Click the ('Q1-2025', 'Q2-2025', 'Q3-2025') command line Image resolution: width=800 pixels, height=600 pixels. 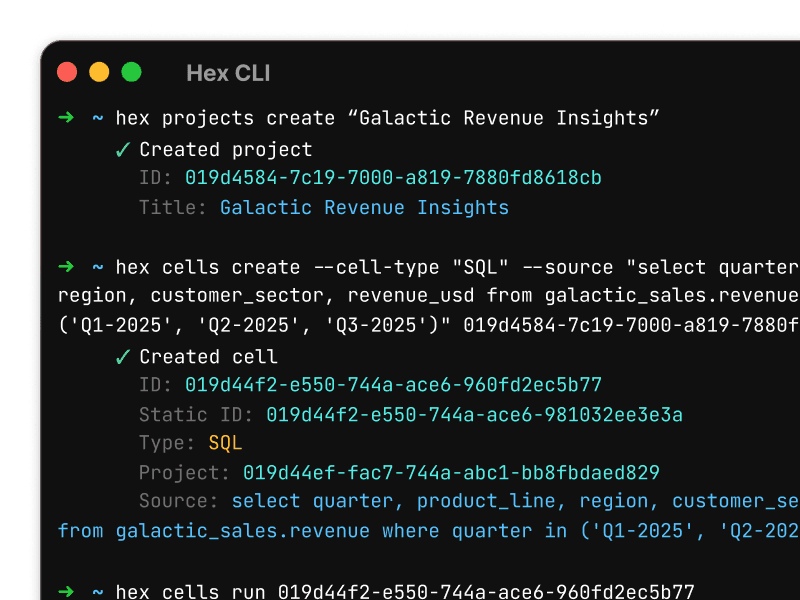[x=429, y=325]
